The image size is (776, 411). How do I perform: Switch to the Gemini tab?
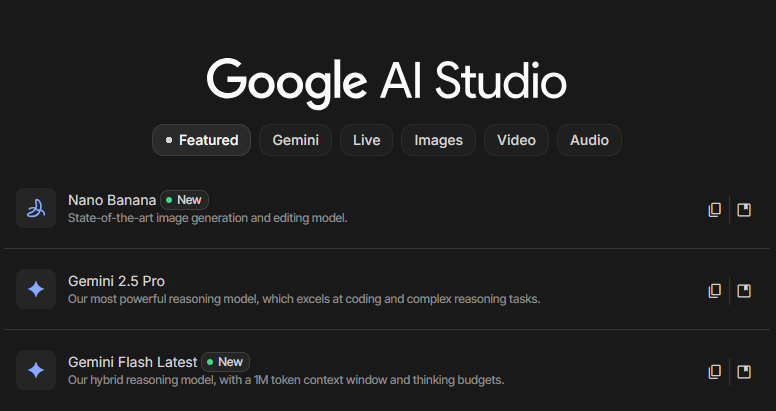[x=295, y=140]
